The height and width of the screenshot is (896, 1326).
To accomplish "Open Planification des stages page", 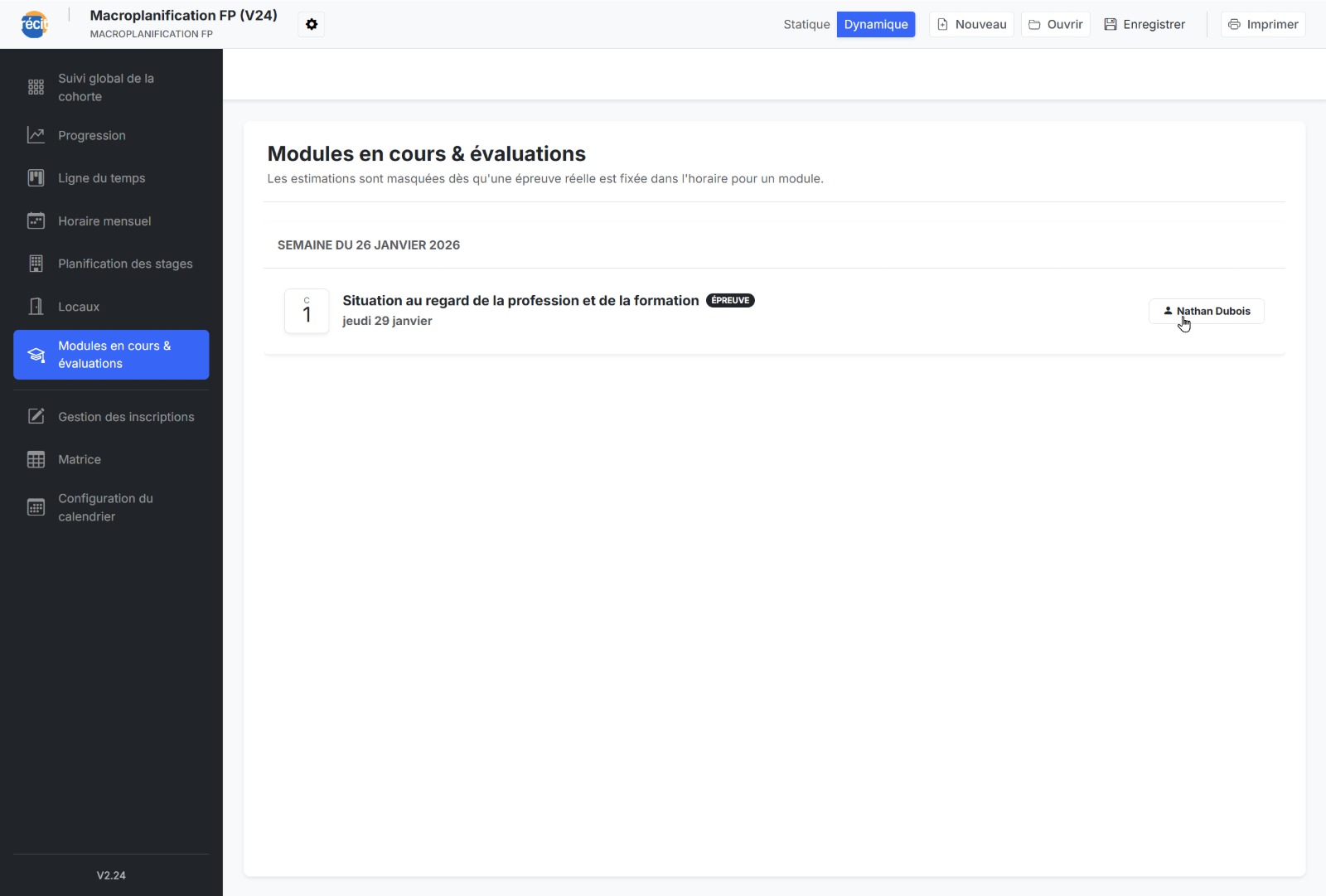I will tap(124, 264).
